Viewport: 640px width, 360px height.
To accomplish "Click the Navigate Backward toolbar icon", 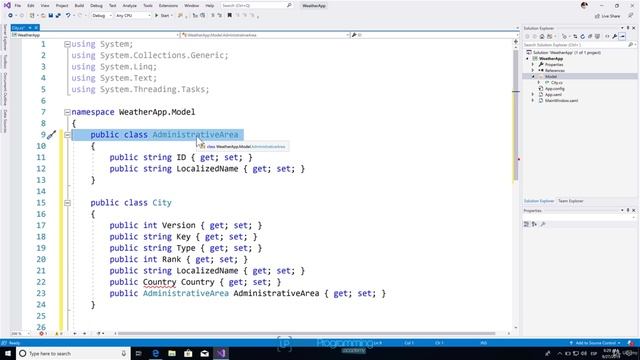I will pyautogui.click(x=10, y=16).
